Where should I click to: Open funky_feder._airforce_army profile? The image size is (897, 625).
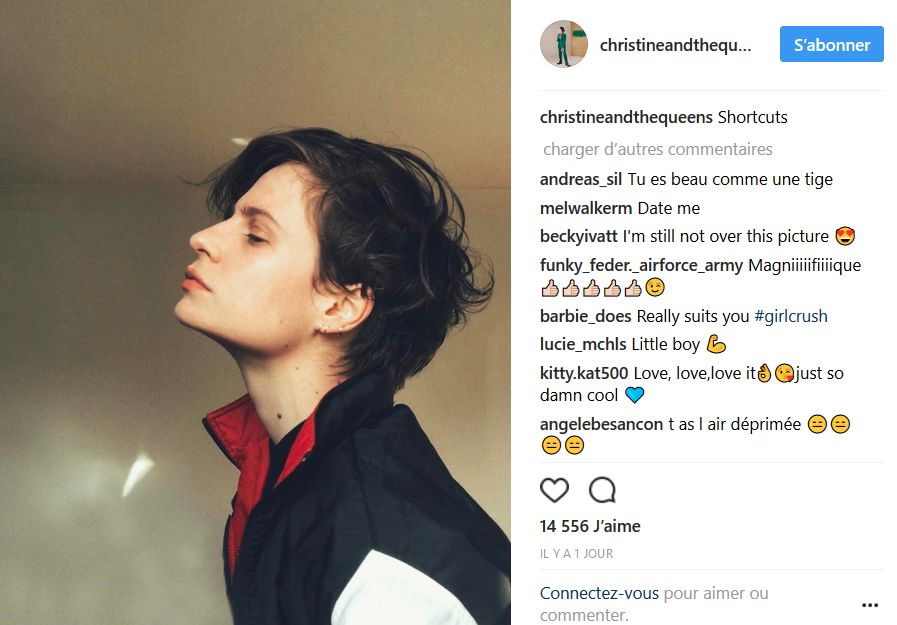641,265
